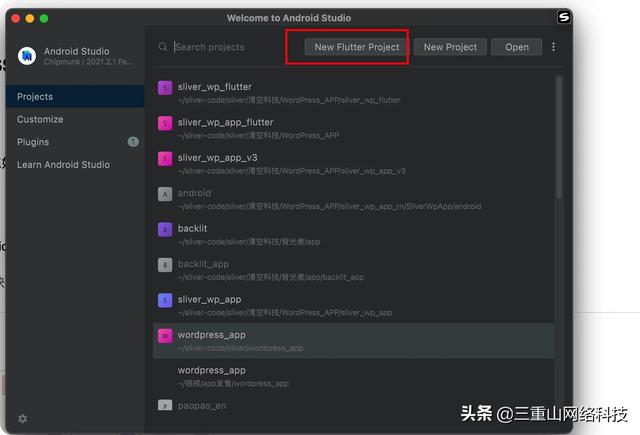
Task: Open the backlit project
Action: click(x=353, y=235)
